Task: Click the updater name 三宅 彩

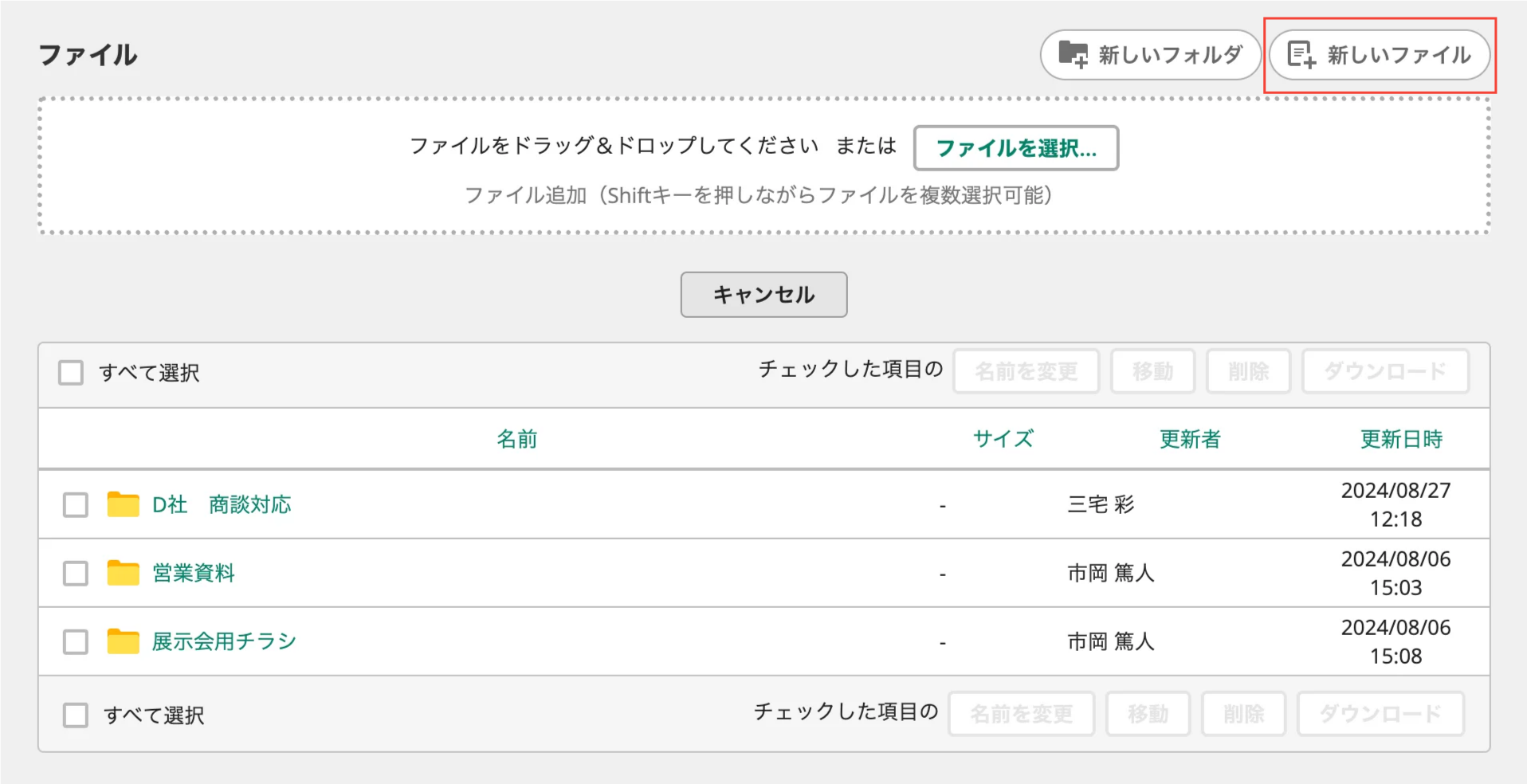Action: (x=1101, y=504)
